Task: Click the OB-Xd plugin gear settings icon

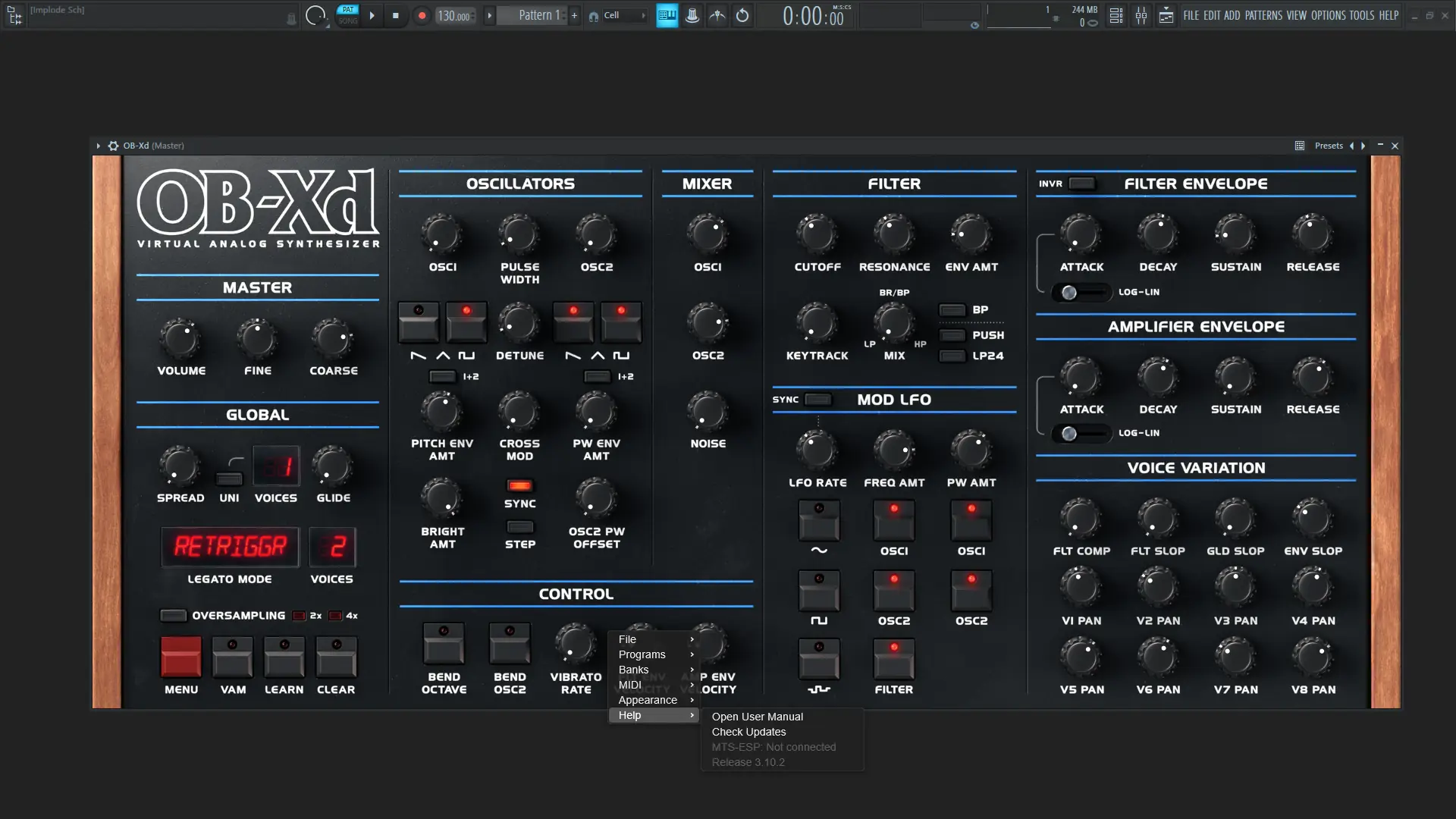Action: (x=113, y=146)
